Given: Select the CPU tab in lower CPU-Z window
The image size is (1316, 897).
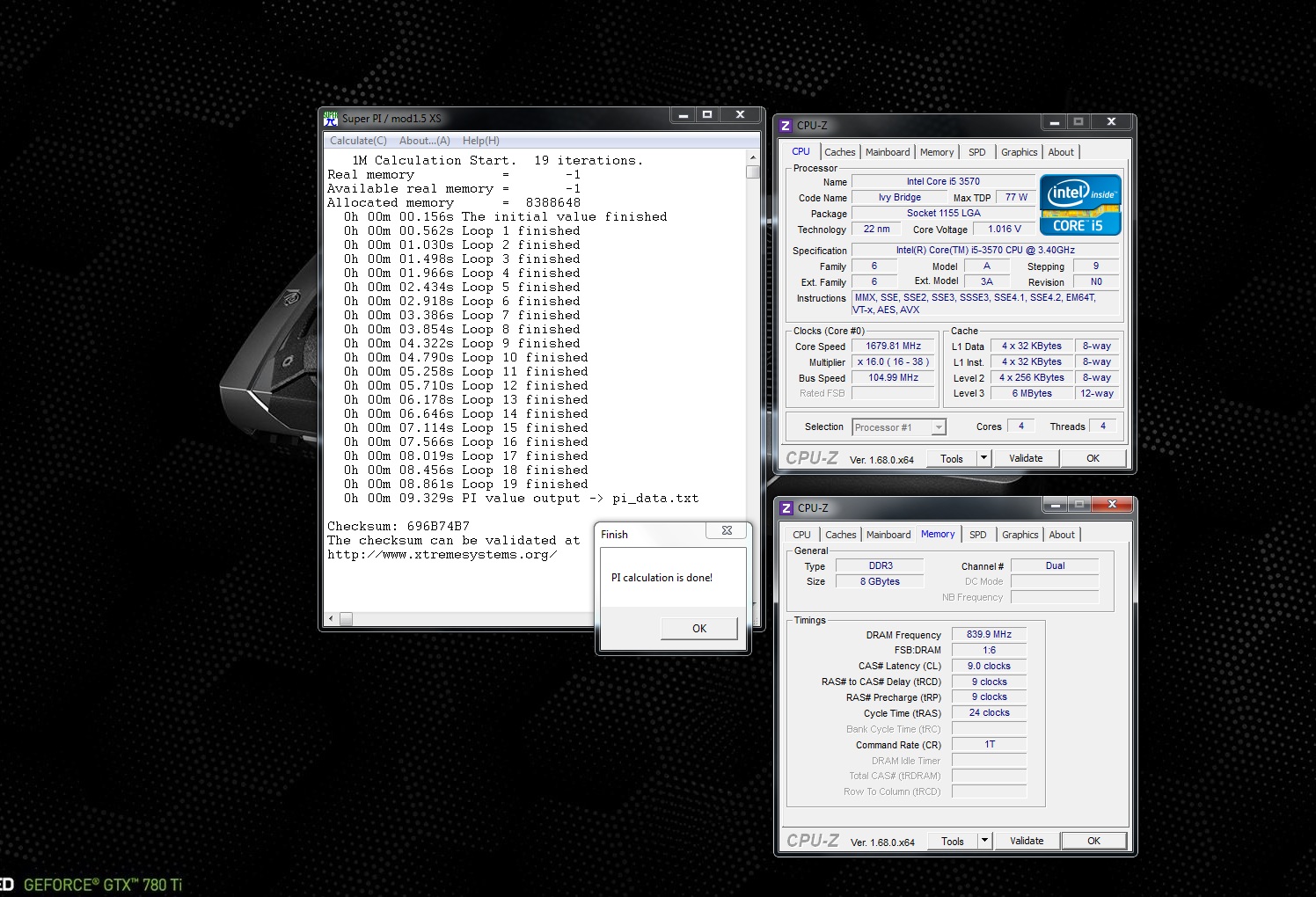Looking at the screenshot, I should [x=802, y=535].
